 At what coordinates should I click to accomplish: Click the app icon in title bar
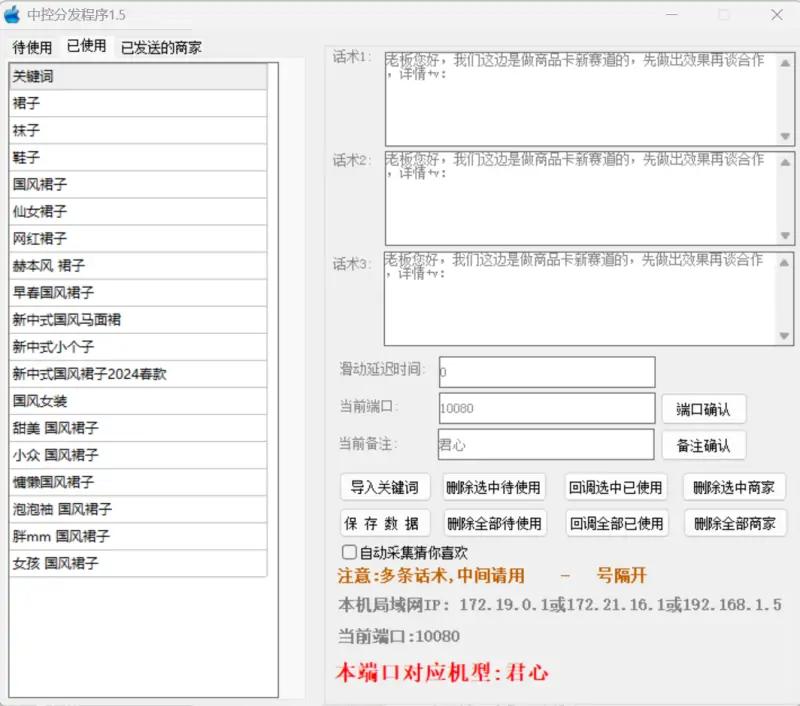pyautogui.click(x=13, y=15)
